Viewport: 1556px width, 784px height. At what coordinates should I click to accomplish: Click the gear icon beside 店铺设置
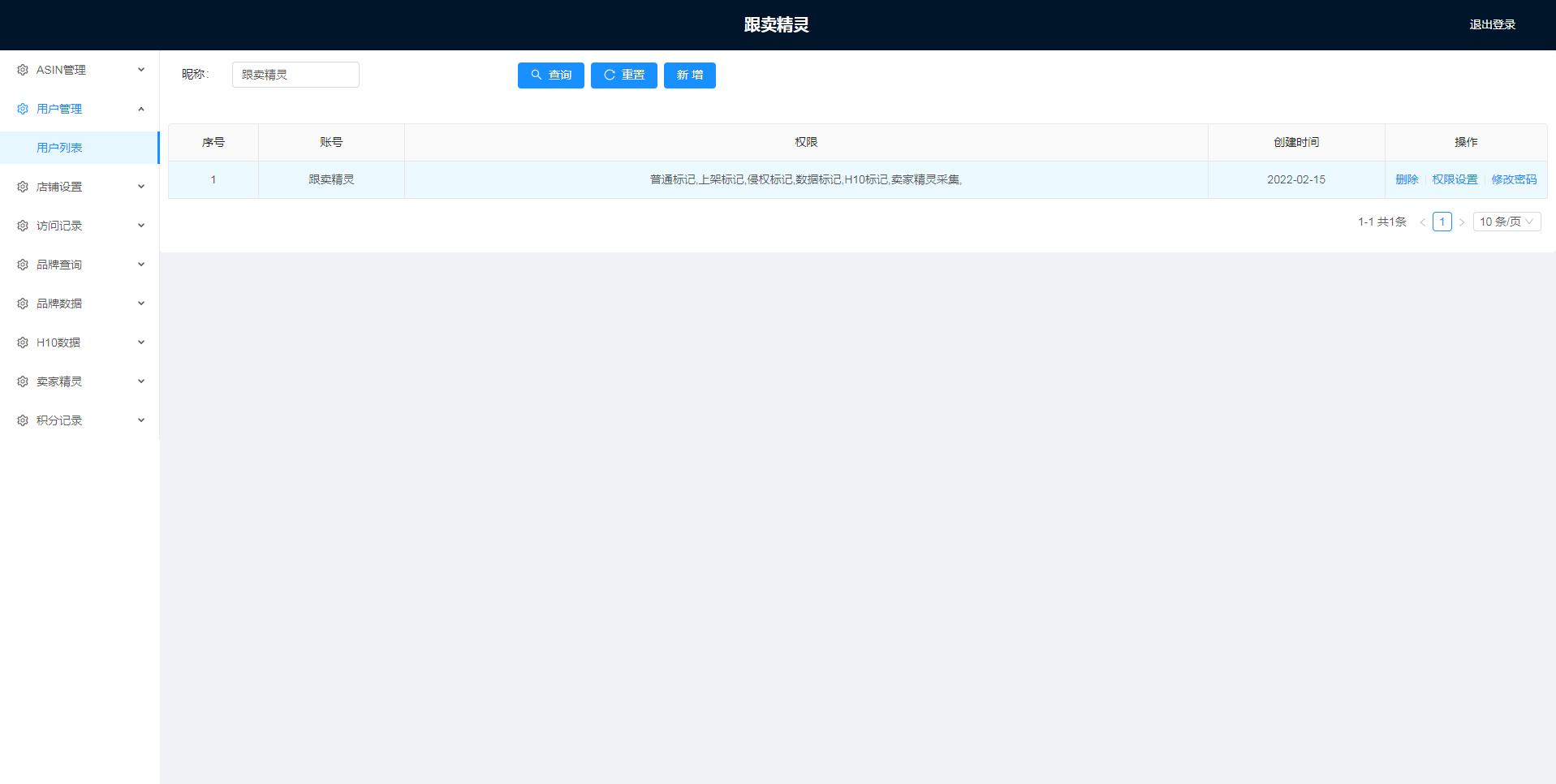click(x=23, y=187)
